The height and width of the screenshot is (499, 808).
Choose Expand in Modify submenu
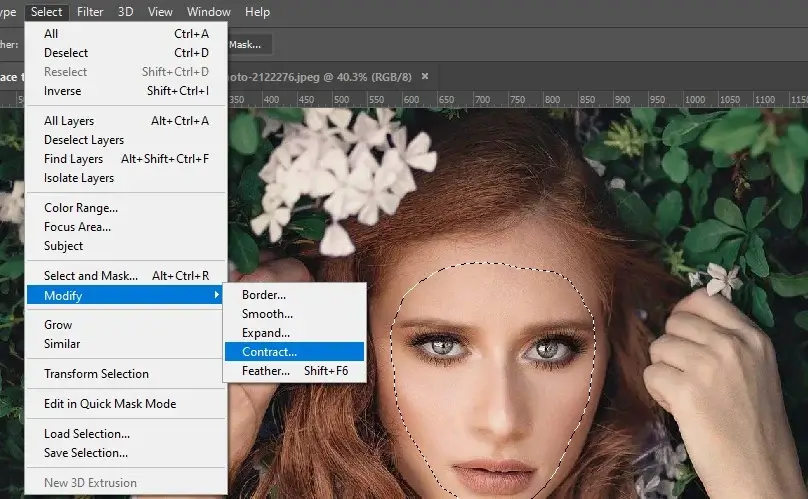294,333
